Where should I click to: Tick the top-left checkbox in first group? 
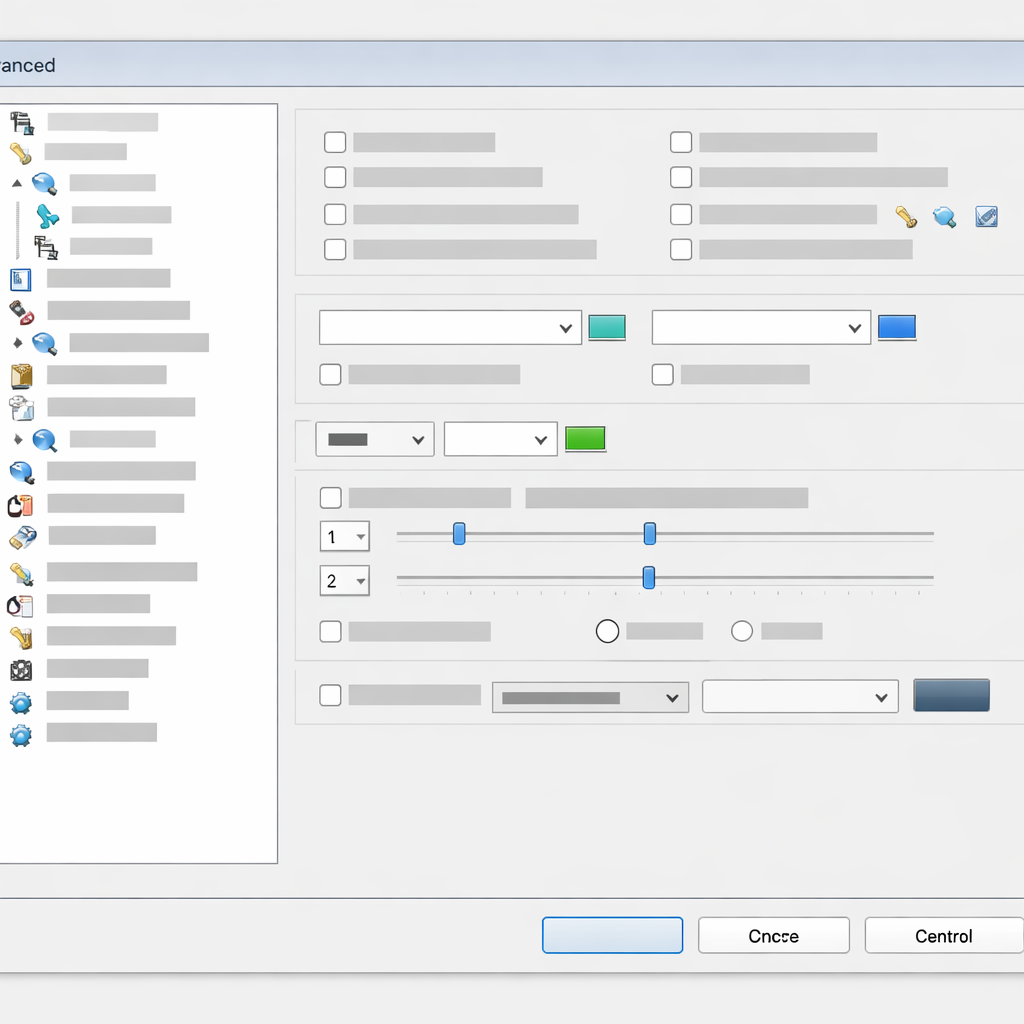(335, 142)
